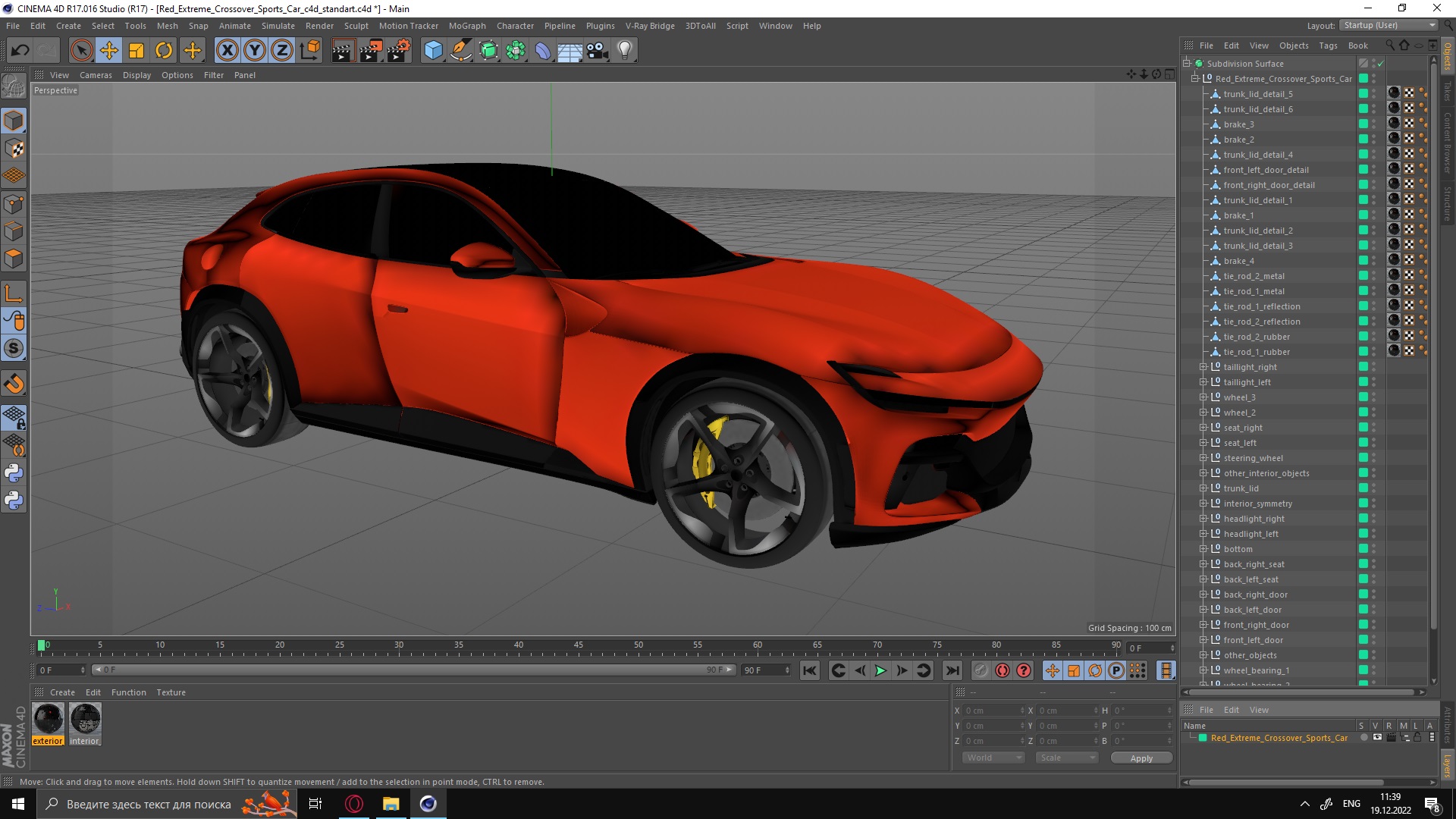1456x819 pixels.
Task: Click Apply button in coordinates panel
Action: 1141,758
